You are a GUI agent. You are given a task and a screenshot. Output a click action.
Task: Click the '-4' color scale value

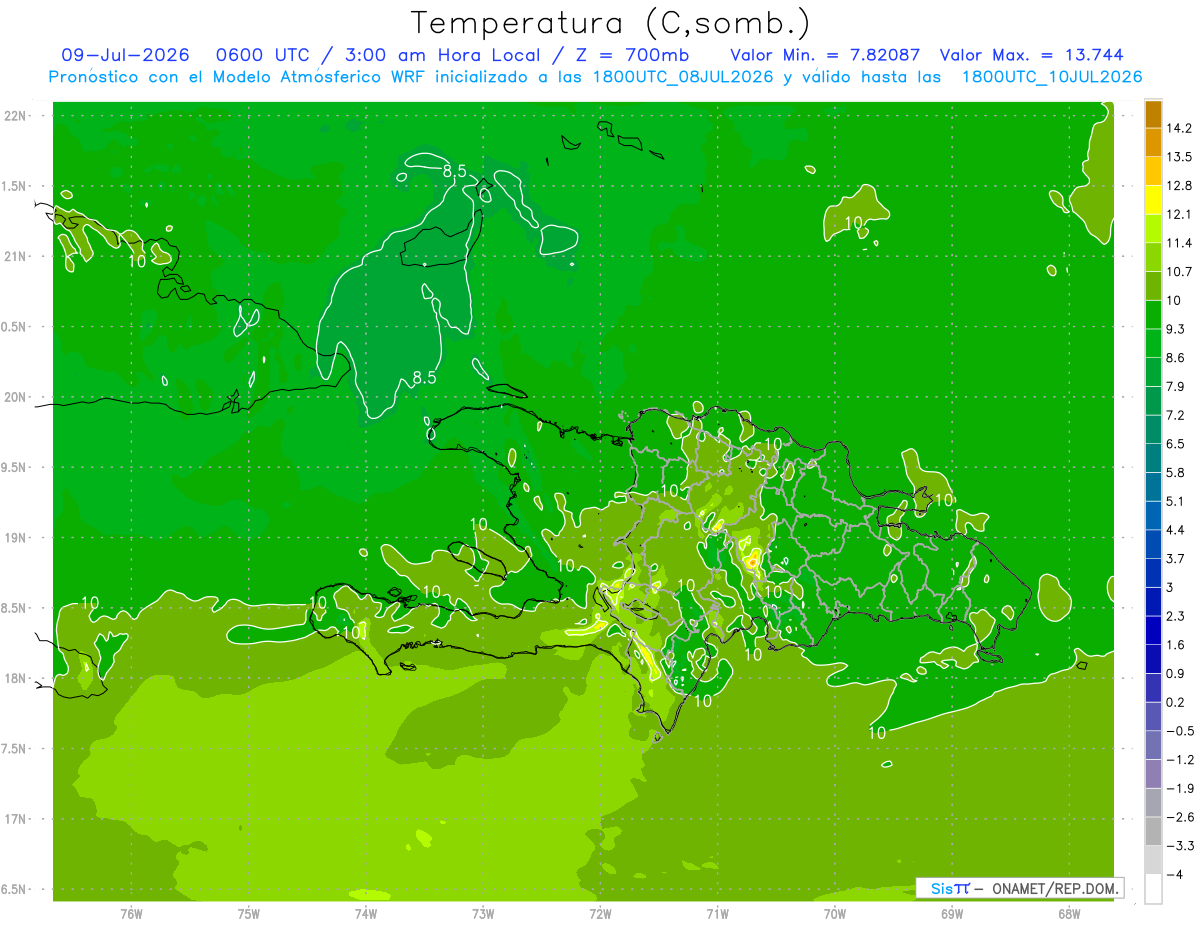pos(1174,875)
